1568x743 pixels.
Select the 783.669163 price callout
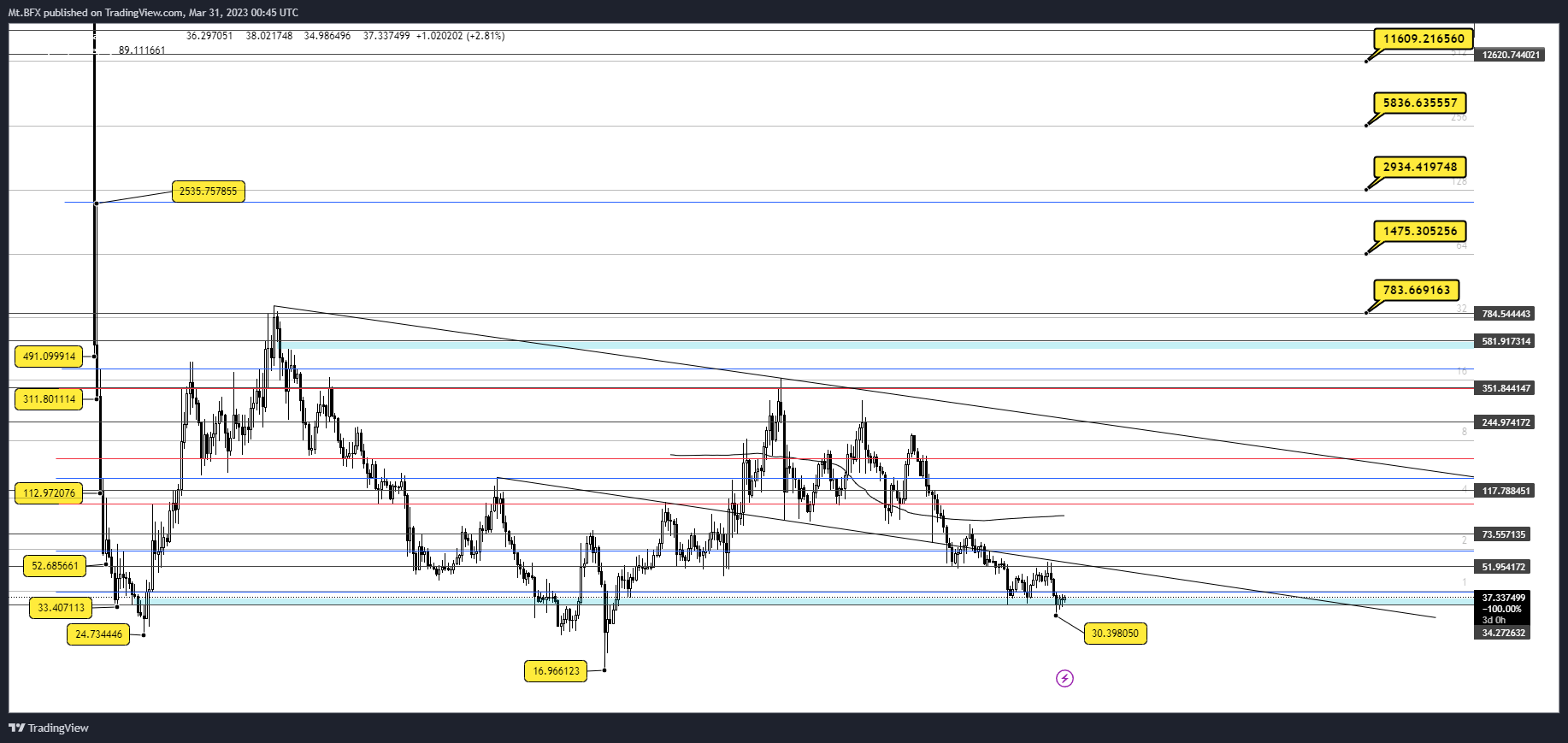coord(1417,290)
